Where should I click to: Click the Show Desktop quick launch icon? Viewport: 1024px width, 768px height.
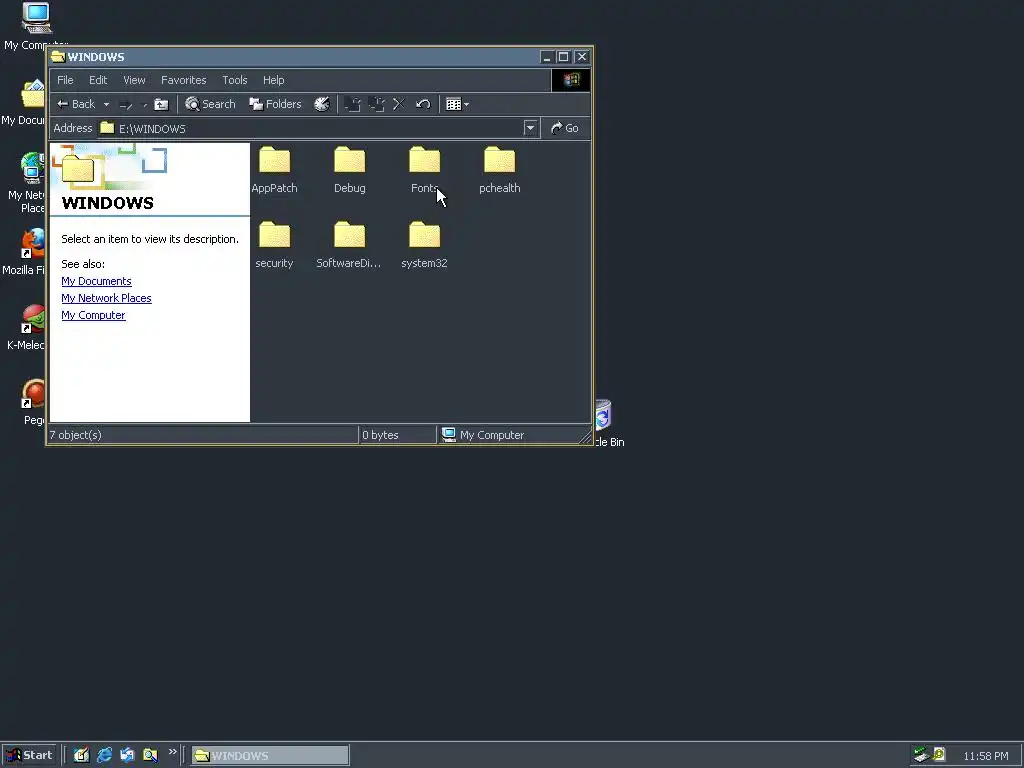pos(81,756)
